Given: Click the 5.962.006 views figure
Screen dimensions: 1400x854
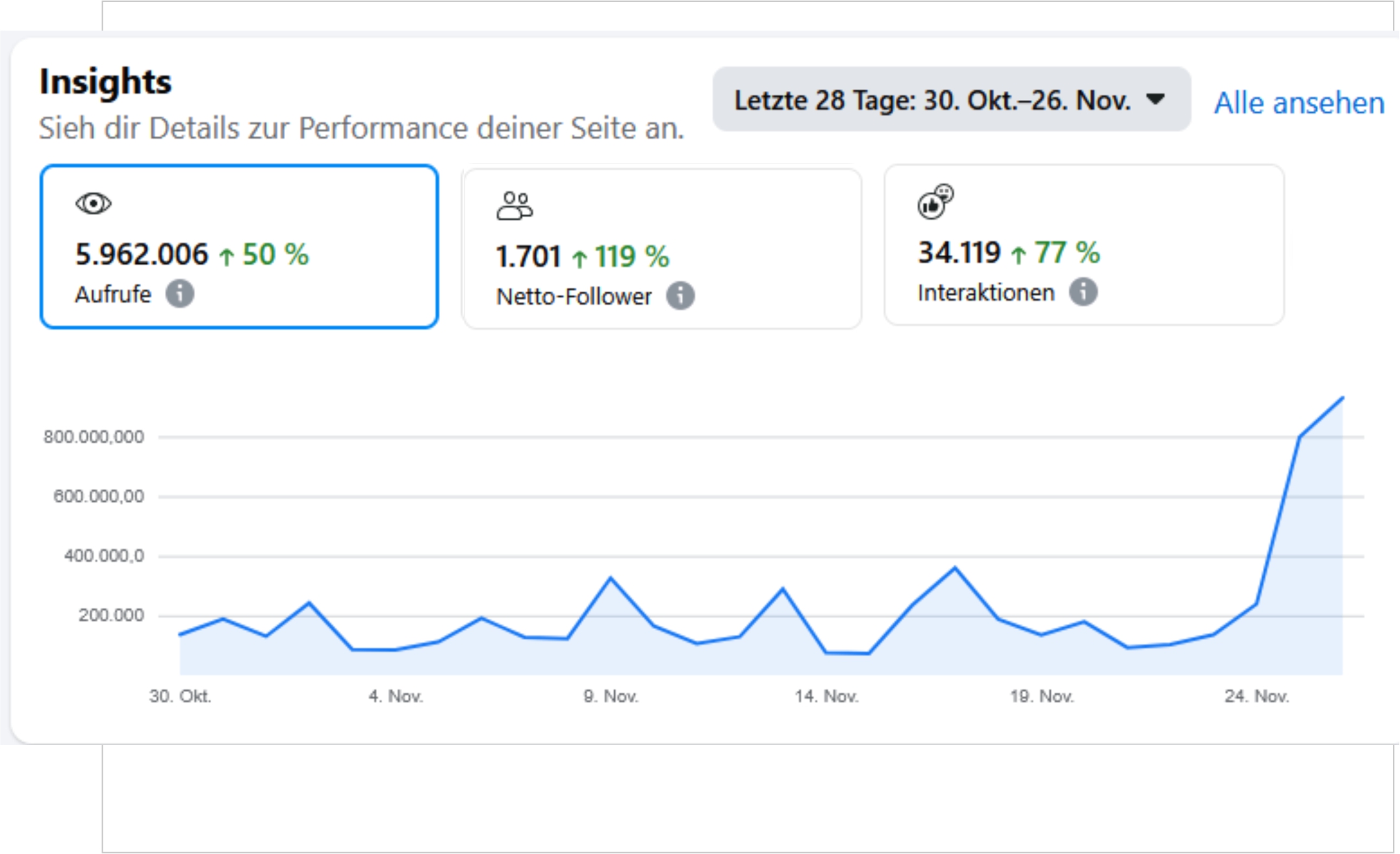Looking at the screenshot, I should pyautogui.click(x=142, y=254).
